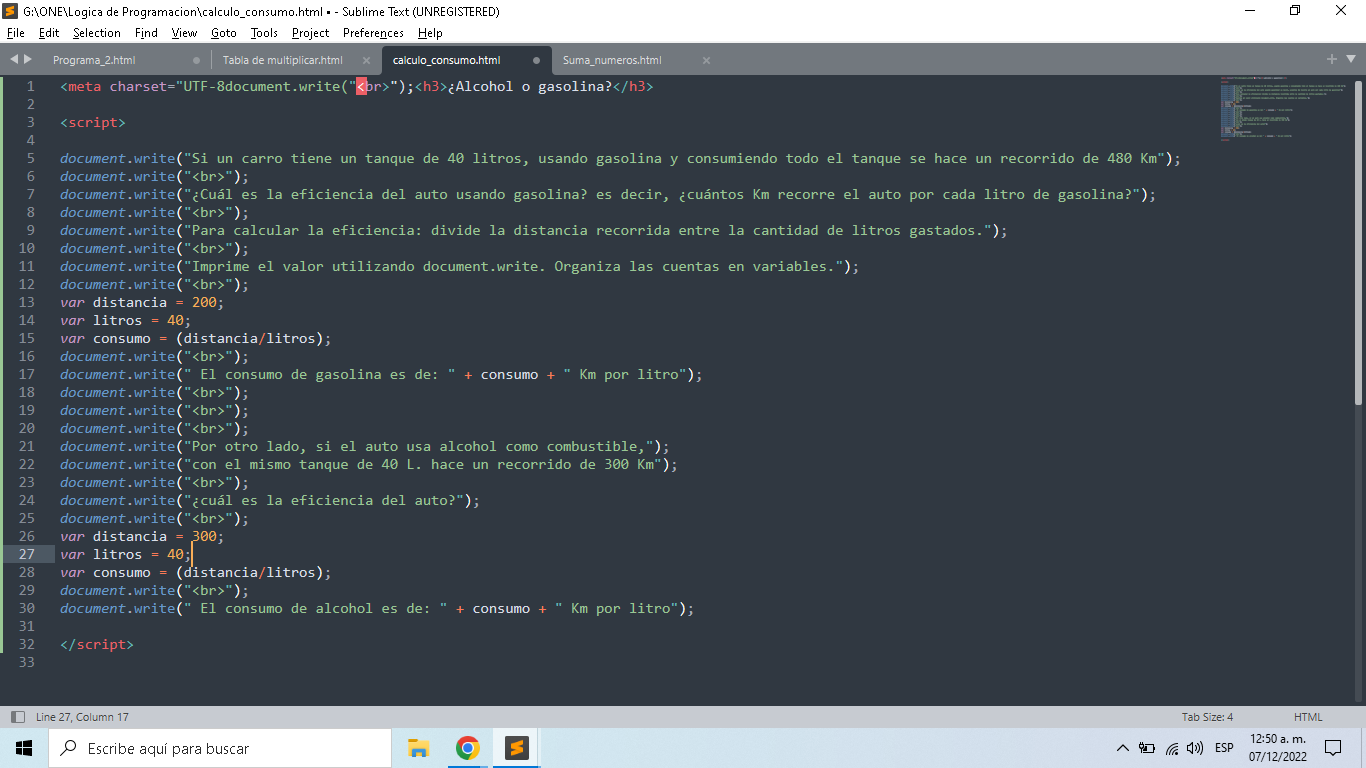Close the Tabla de multiplicar.html tab

click(x=366, y=60)
